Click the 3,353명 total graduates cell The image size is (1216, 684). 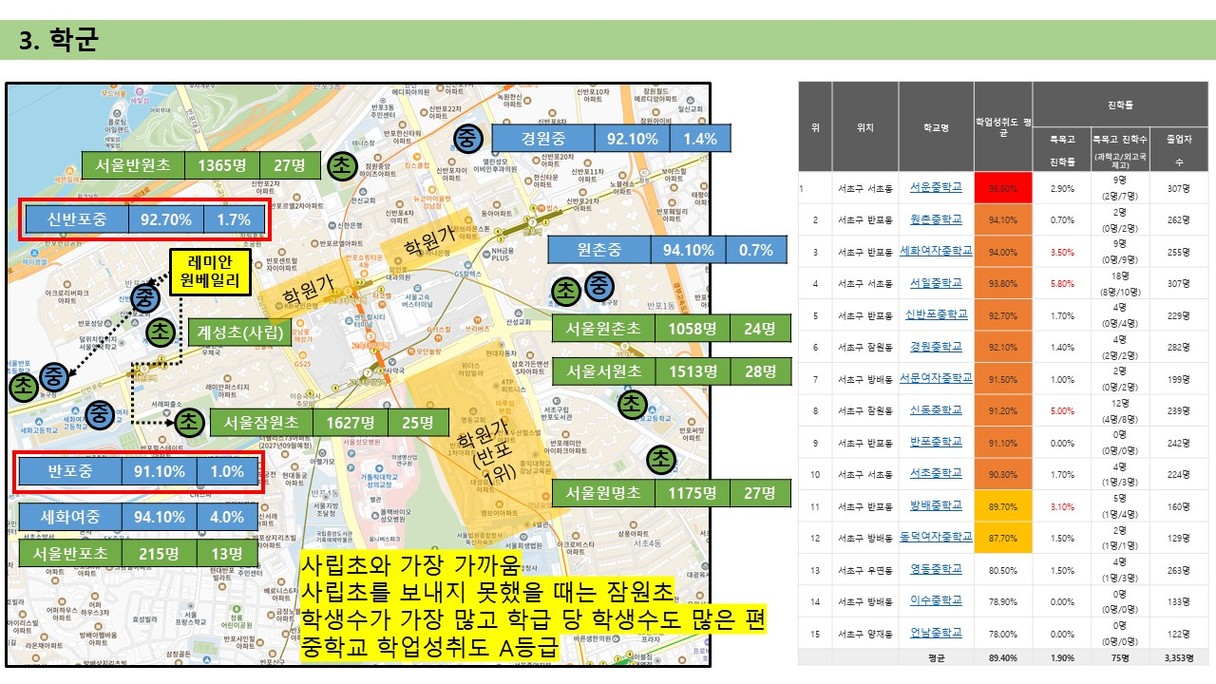pyautogui.click(x=1179, y=657)
